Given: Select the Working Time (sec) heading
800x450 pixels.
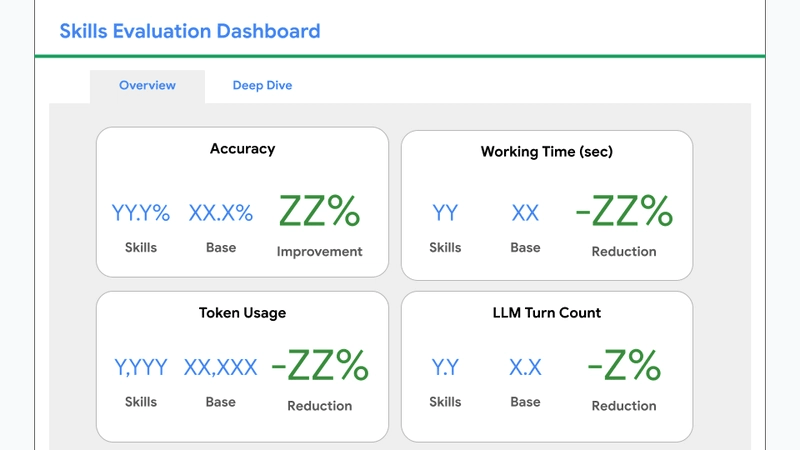Looking at the screenshot, I should click(x=546, y=152).
